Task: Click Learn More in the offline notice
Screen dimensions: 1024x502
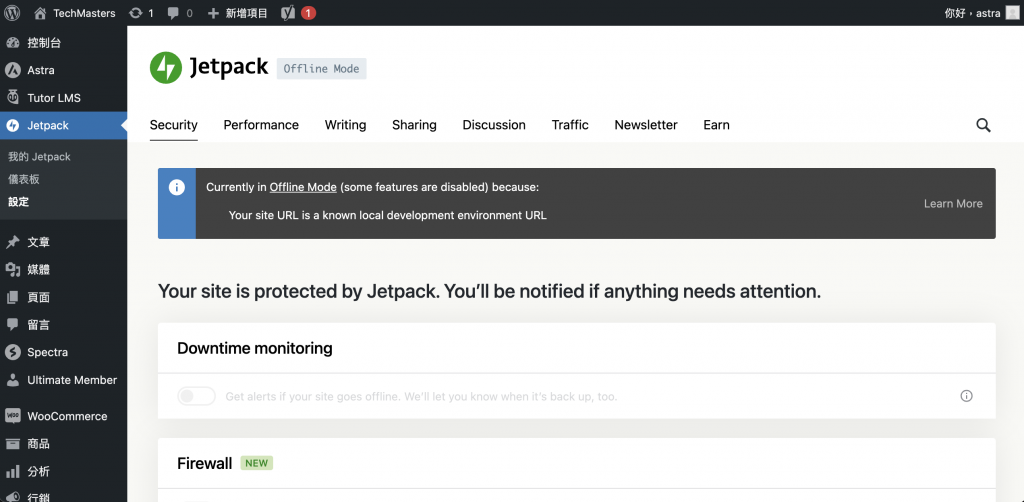Action: pyautogui.click(x=953, y=204)
